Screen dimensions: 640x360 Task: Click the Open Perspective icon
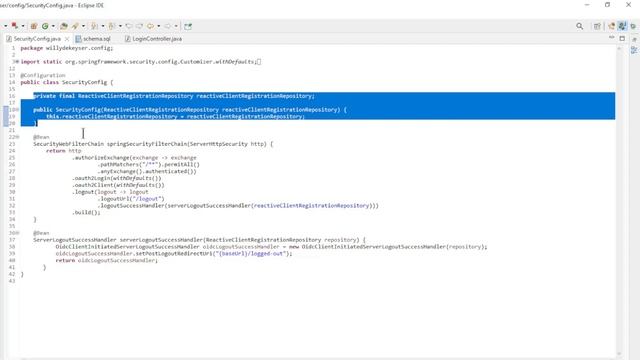(598, 26)
